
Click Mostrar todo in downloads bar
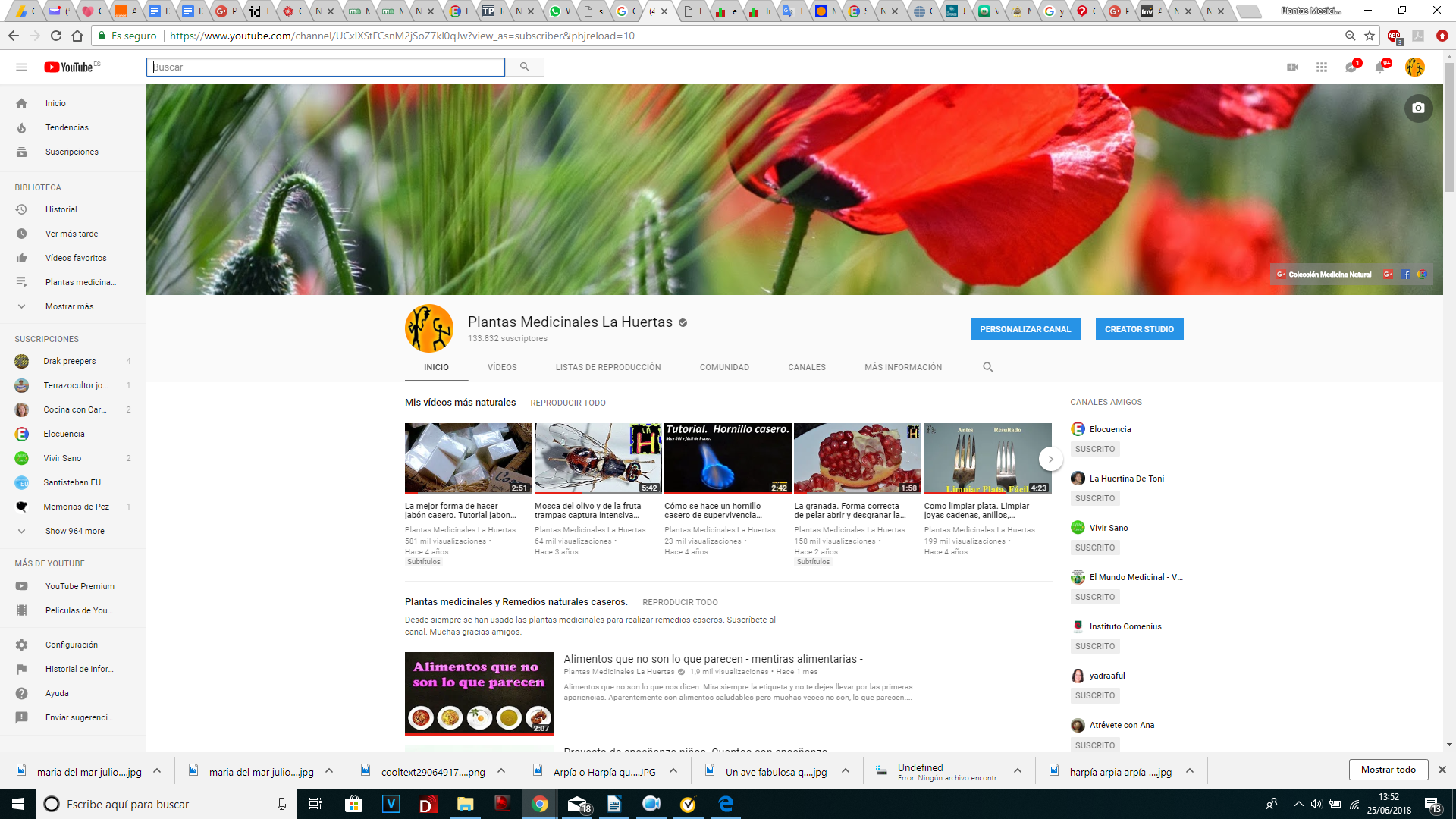tap(1388, 770)
